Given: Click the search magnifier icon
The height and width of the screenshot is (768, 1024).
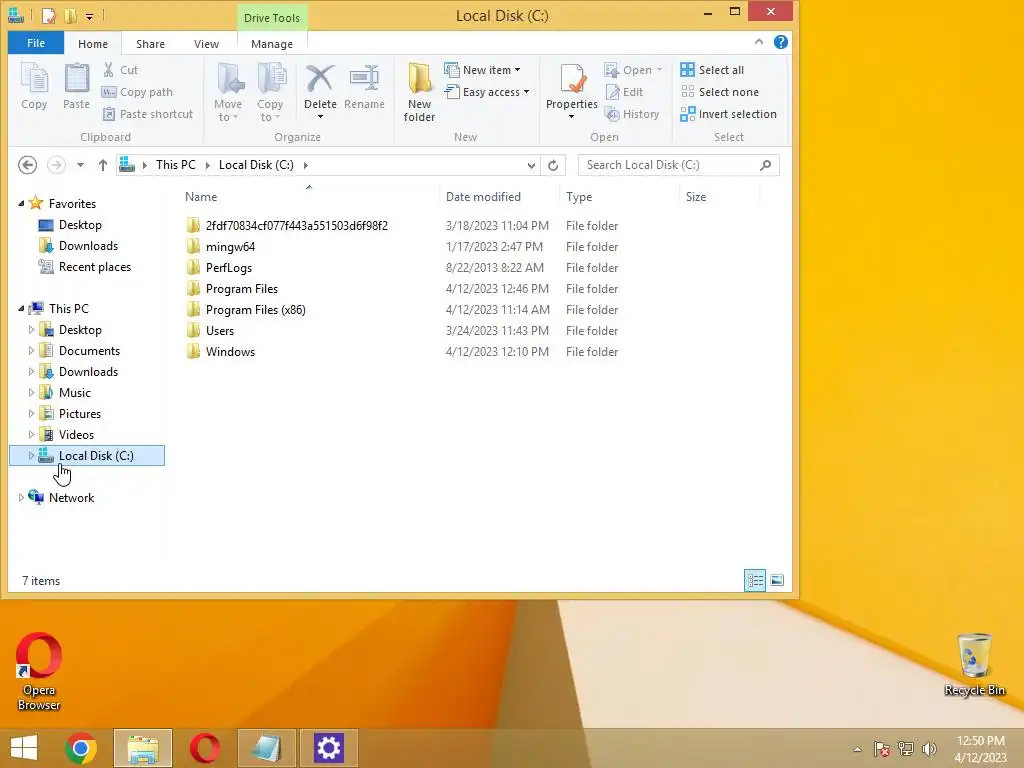Looking at the screenshot, I should click(765, 165).
